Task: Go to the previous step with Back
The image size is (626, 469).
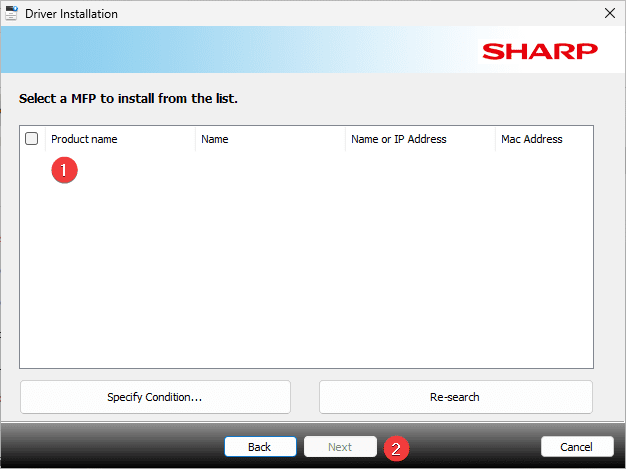Action: click(260, 447)
